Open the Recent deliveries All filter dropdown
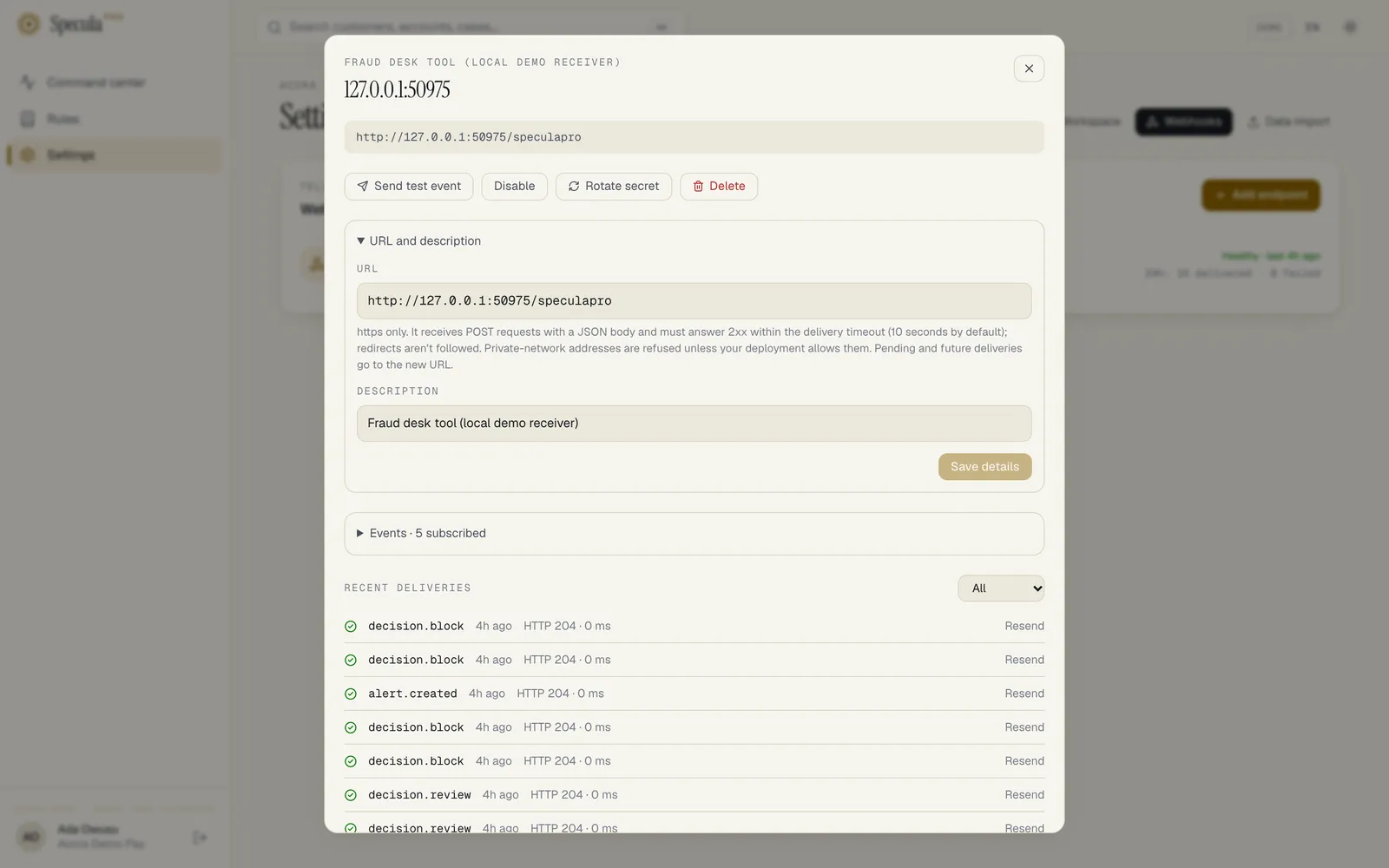Viewport: 1389px width, 868px height. pos(1001,589)
